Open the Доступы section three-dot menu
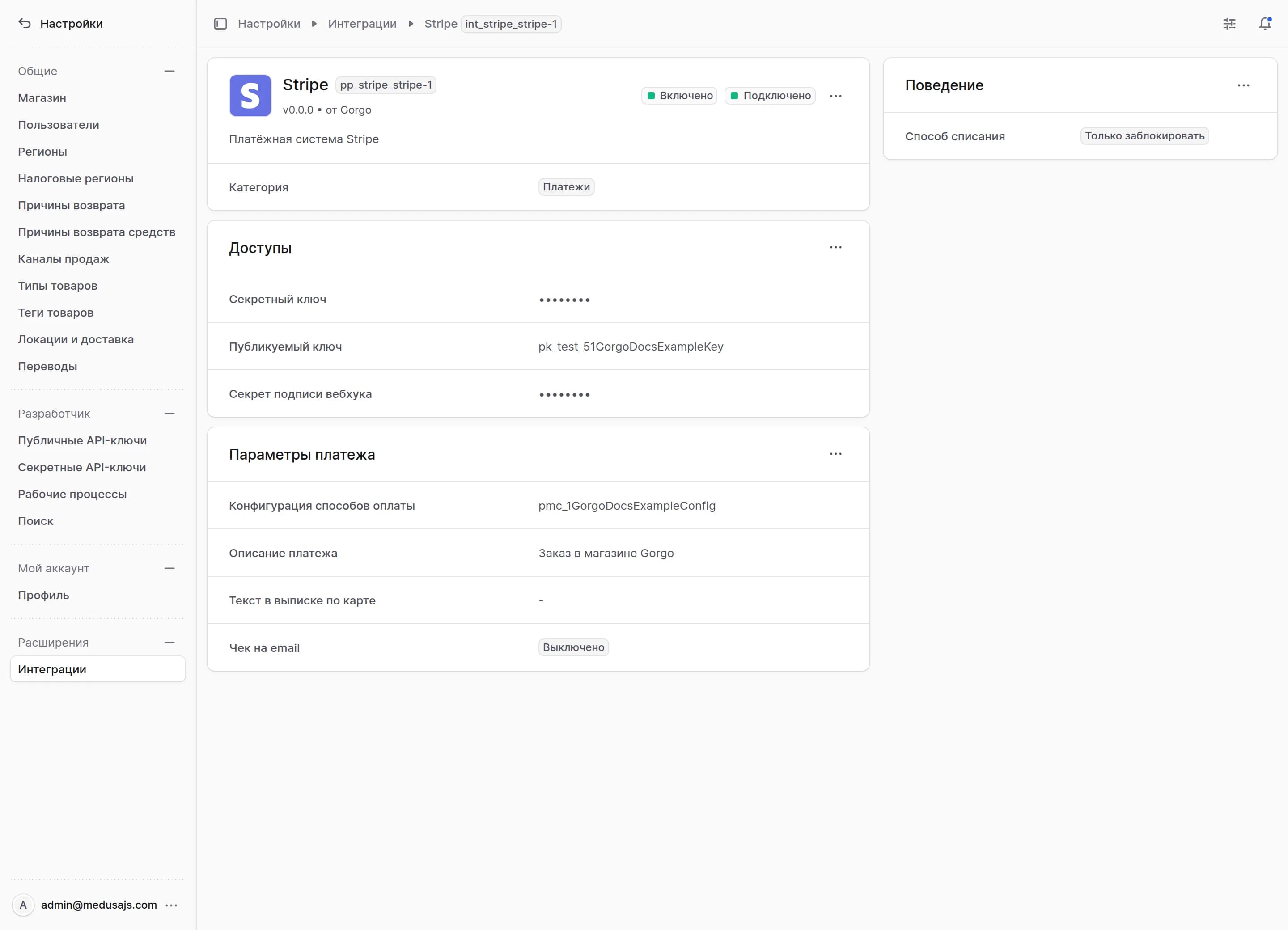 [x=835, y=248]
